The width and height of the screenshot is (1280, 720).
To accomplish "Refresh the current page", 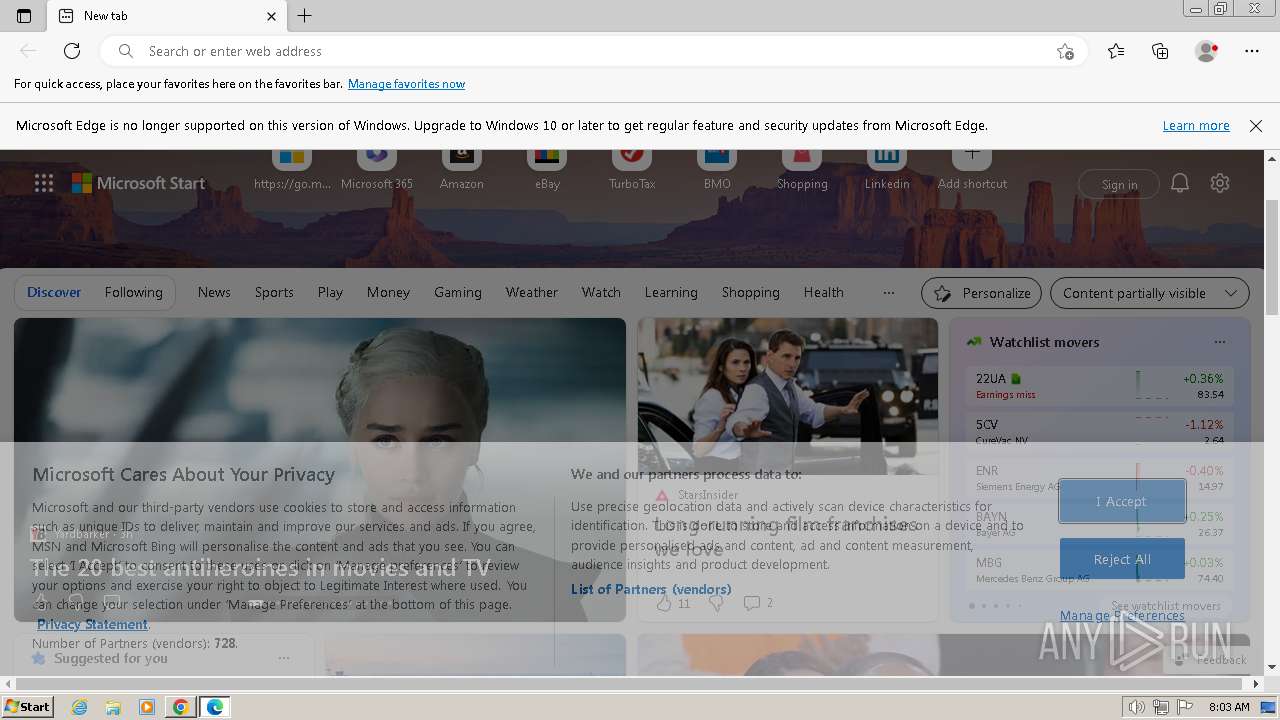I will coord(72,51).
